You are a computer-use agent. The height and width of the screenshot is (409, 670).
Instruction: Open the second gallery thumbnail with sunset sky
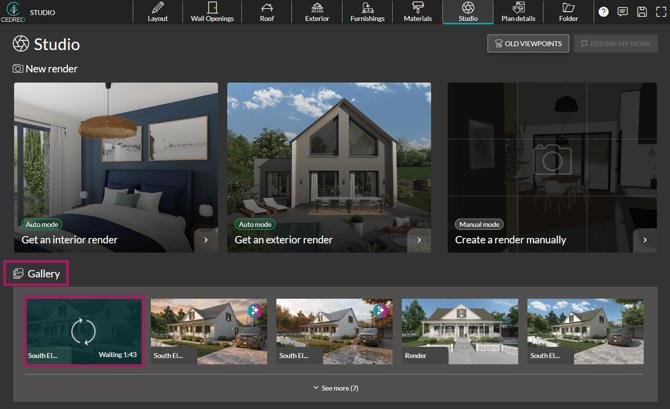pos(209,331)
